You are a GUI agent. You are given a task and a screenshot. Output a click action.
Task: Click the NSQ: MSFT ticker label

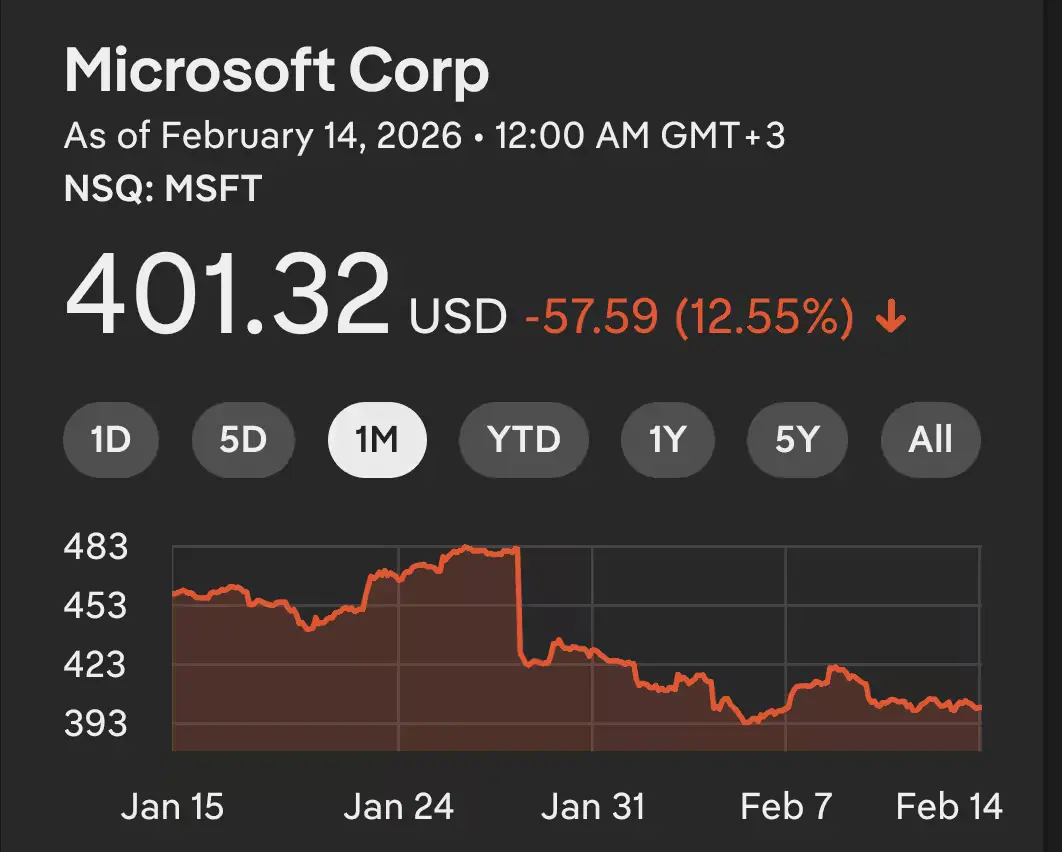(162, 188)
